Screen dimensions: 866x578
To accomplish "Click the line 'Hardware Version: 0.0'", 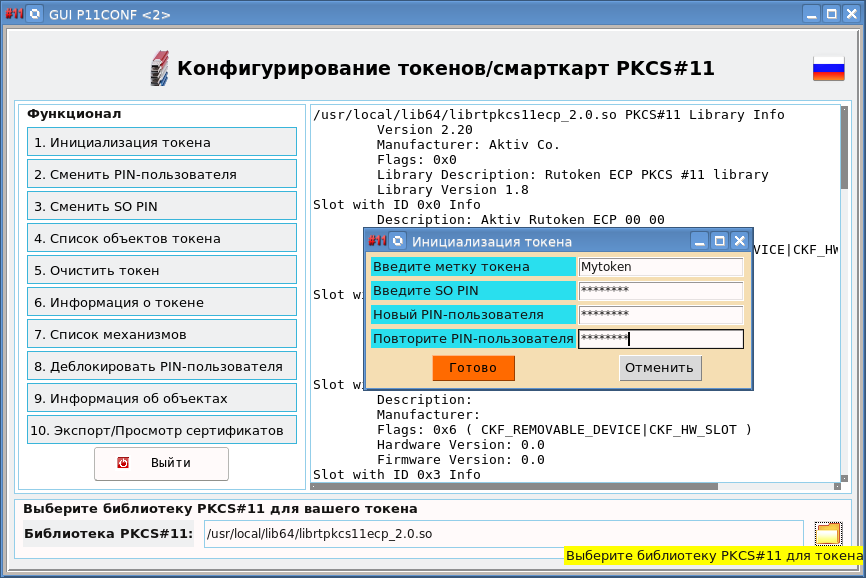I will 461,445.
